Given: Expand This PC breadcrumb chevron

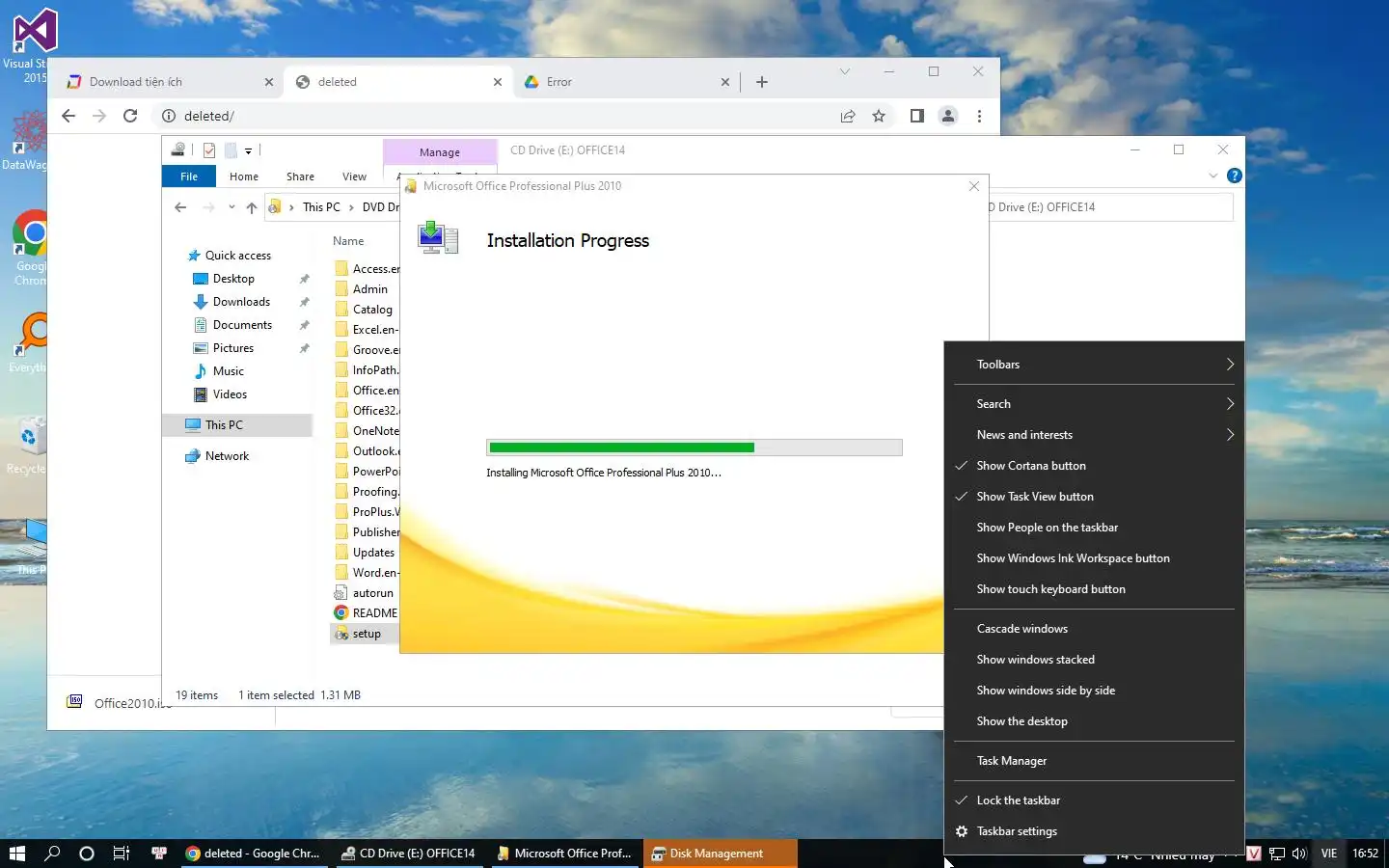Looking at the screenshot, I should click(x=351, y=207).
